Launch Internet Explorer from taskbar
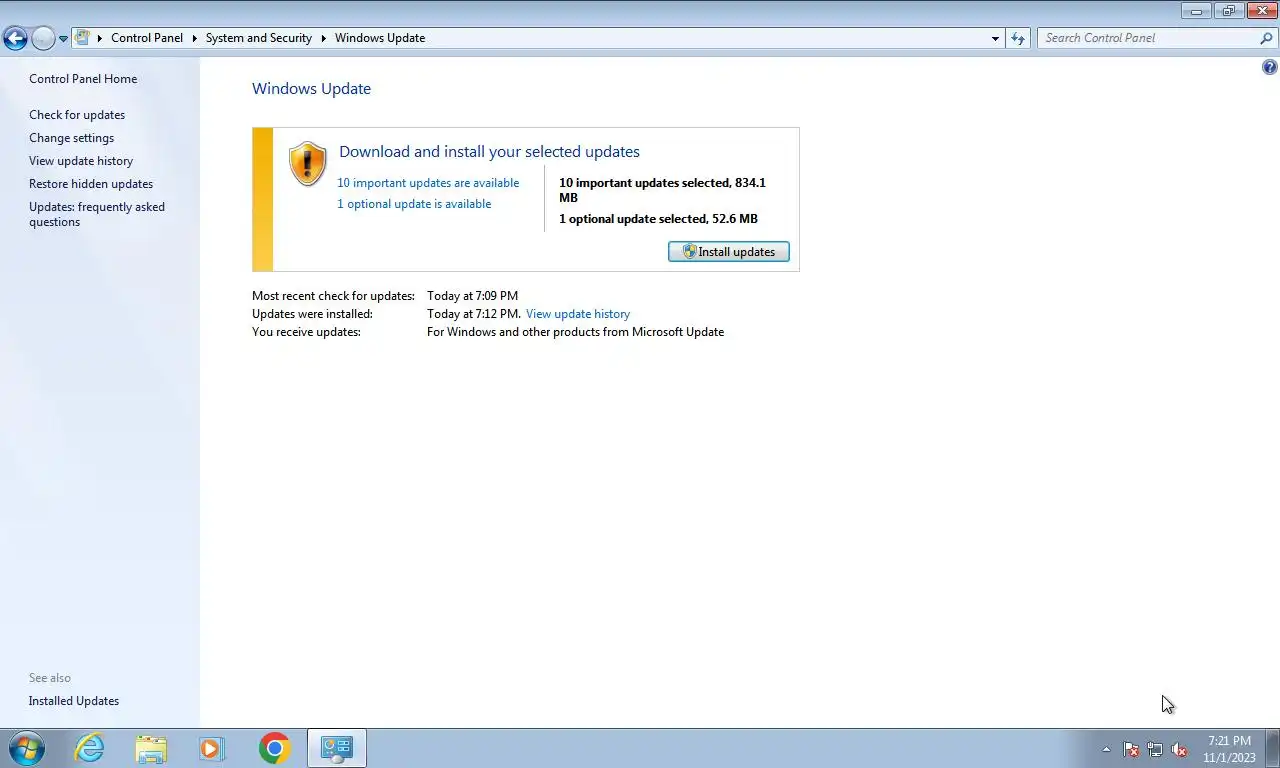 (x=90, y=748)
